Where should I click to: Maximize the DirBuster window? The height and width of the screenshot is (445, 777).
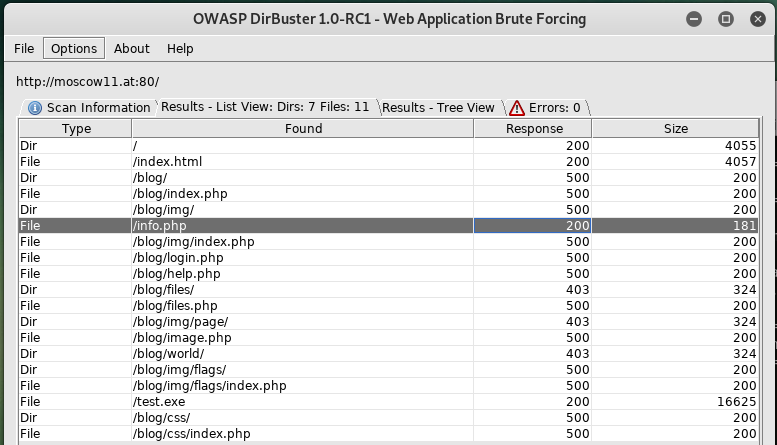pyautogui.click(x=726, y=19)
